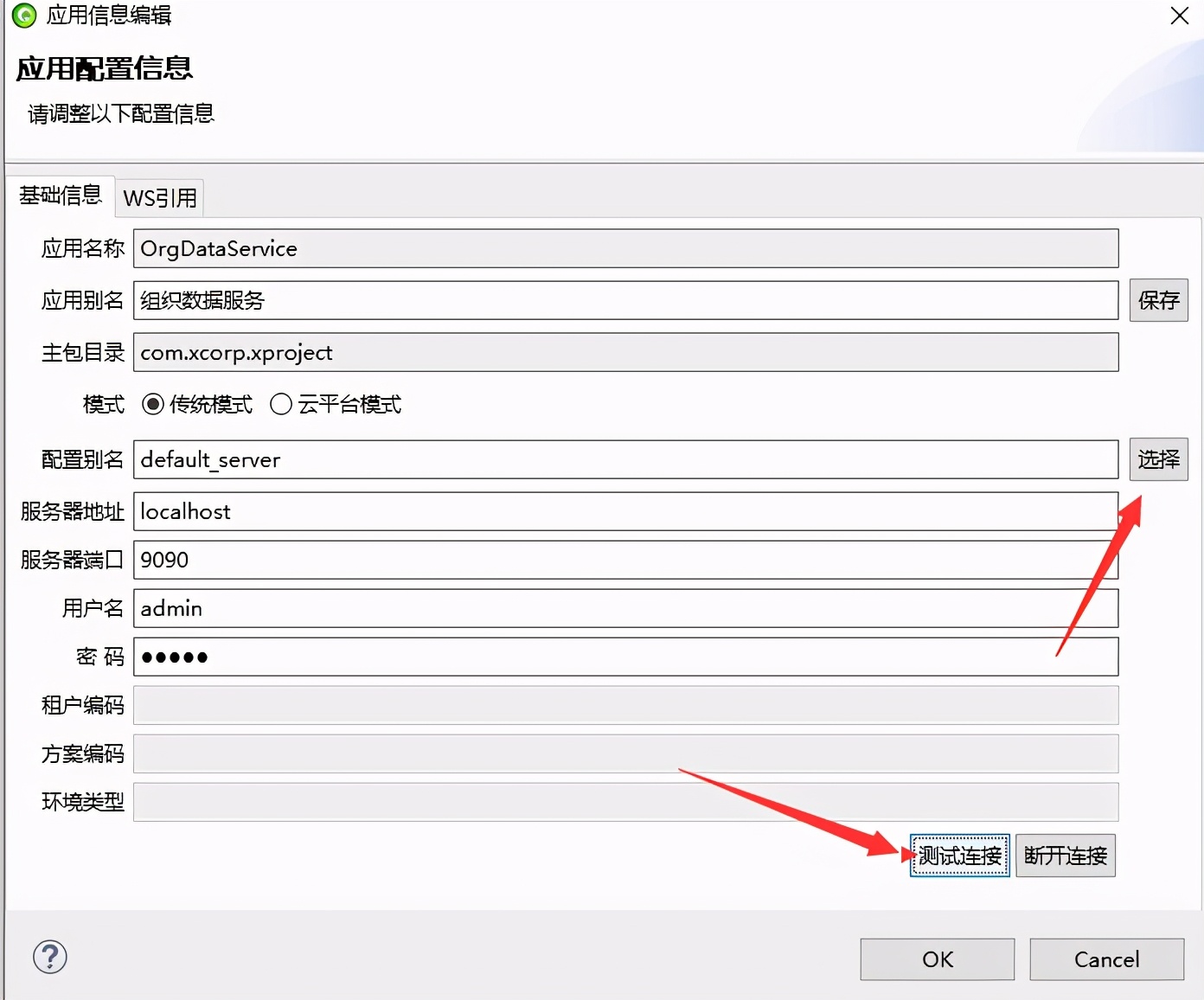
Task: Click the green application icon in title bar
Action: (x=23, y=16)
